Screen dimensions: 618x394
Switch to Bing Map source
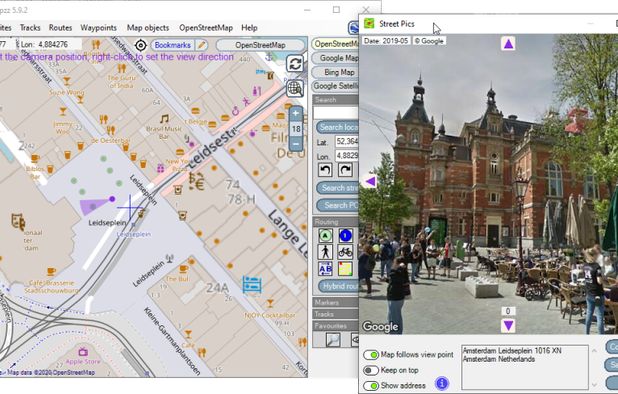click(x=336, y=72)
